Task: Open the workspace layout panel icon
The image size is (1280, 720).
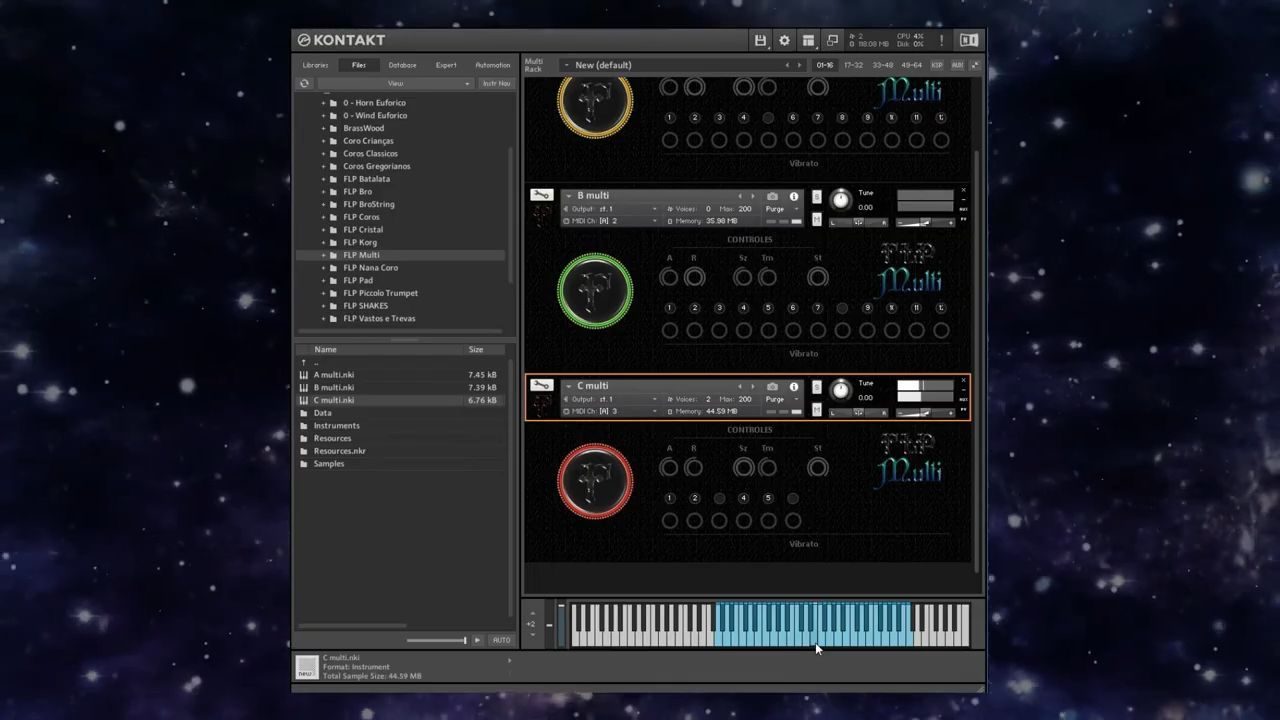Action: (808, 40)
